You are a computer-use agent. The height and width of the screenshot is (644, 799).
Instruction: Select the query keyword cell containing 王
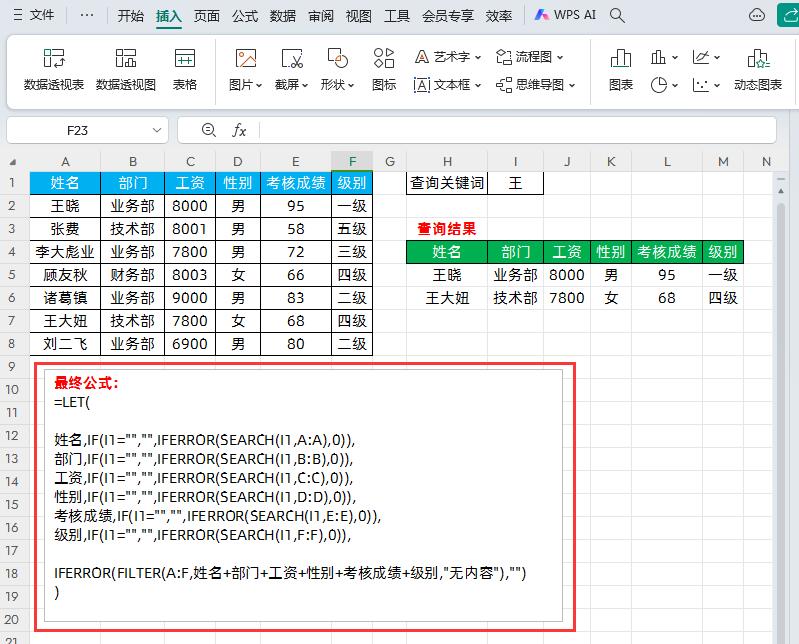pyautogui.click(x=515, y=183)
